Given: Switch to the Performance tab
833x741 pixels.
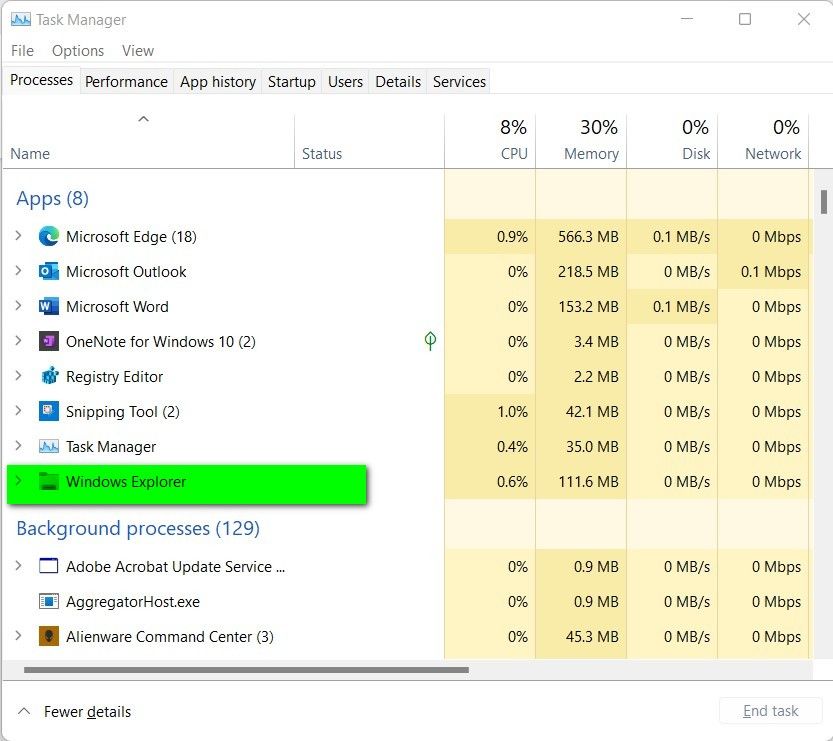Looking at the screenshot, I should [x=126, y=81].
